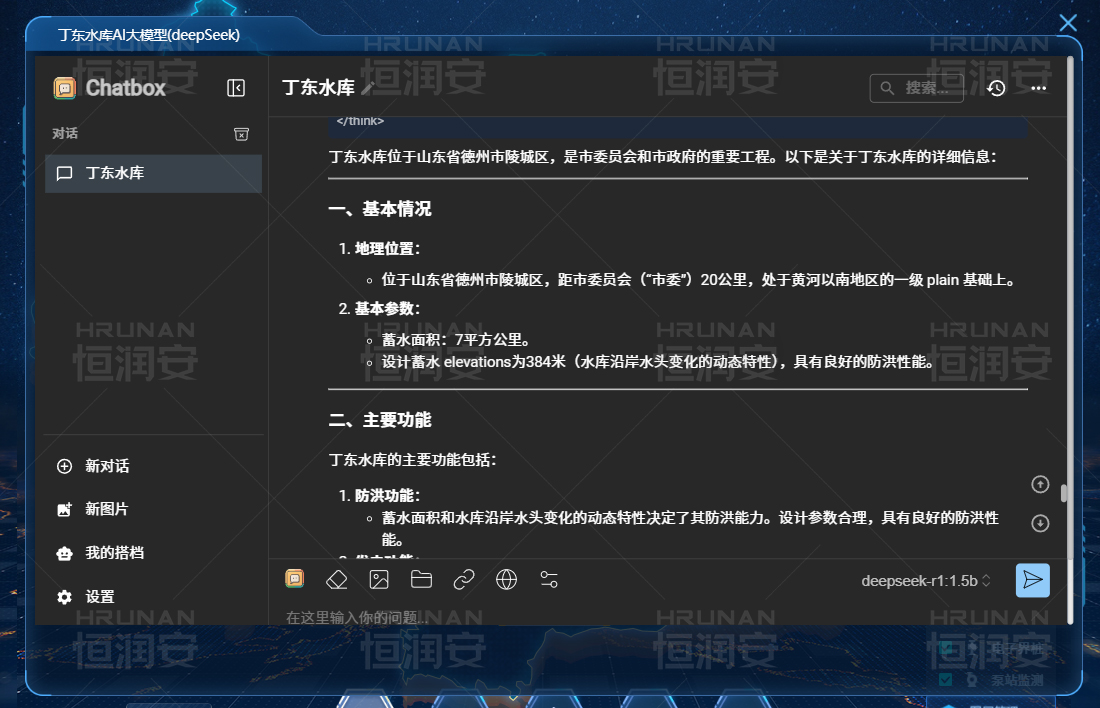Focus the 搜索 search box
Image resolution: width=1100 pixels, height=708 pixels.
tap(916, 88)
